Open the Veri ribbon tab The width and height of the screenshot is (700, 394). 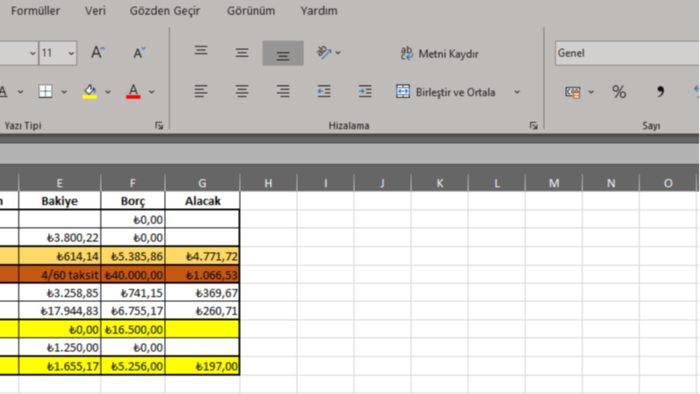click(95, 11)
